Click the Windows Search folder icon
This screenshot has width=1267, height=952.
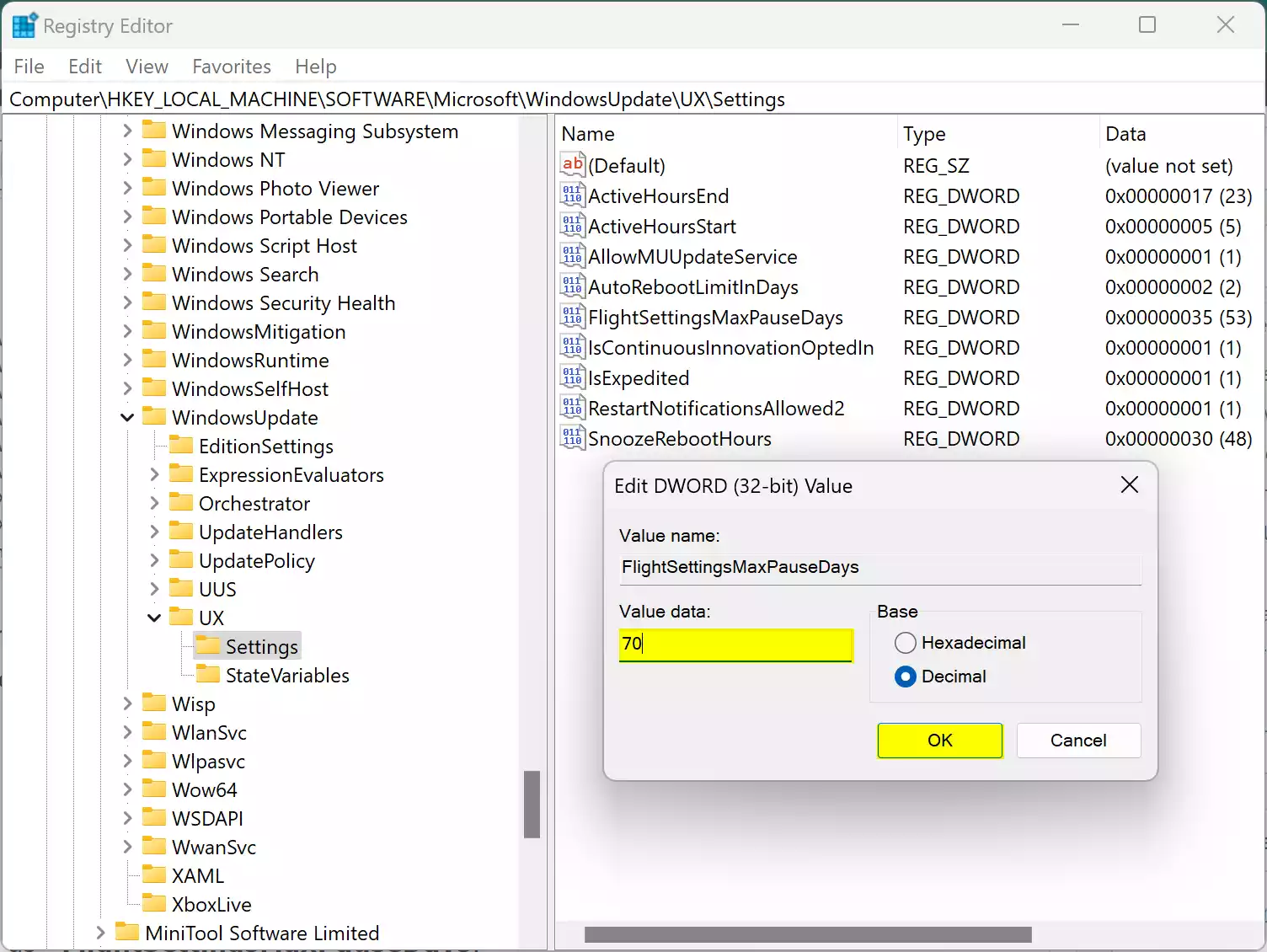pos(154,273)
